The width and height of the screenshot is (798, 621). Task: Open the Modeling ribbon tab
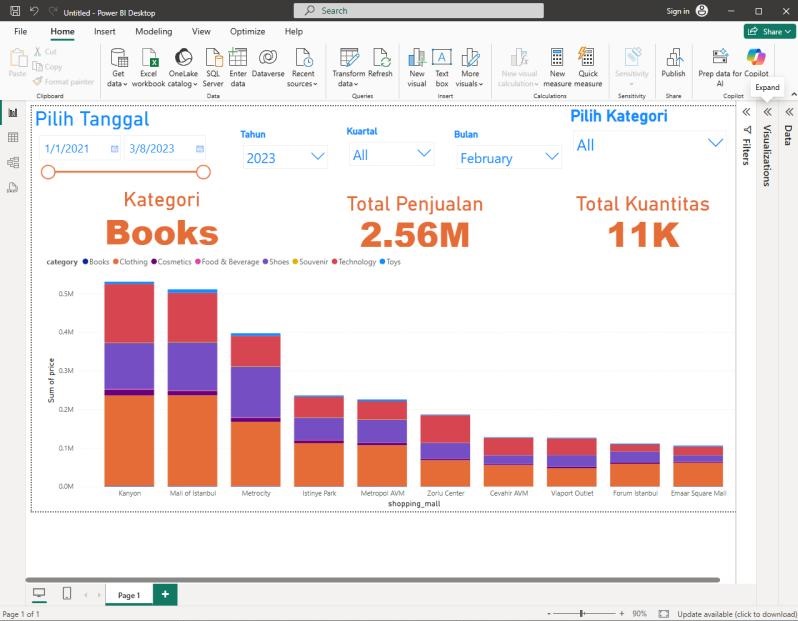tap(153, 31)
